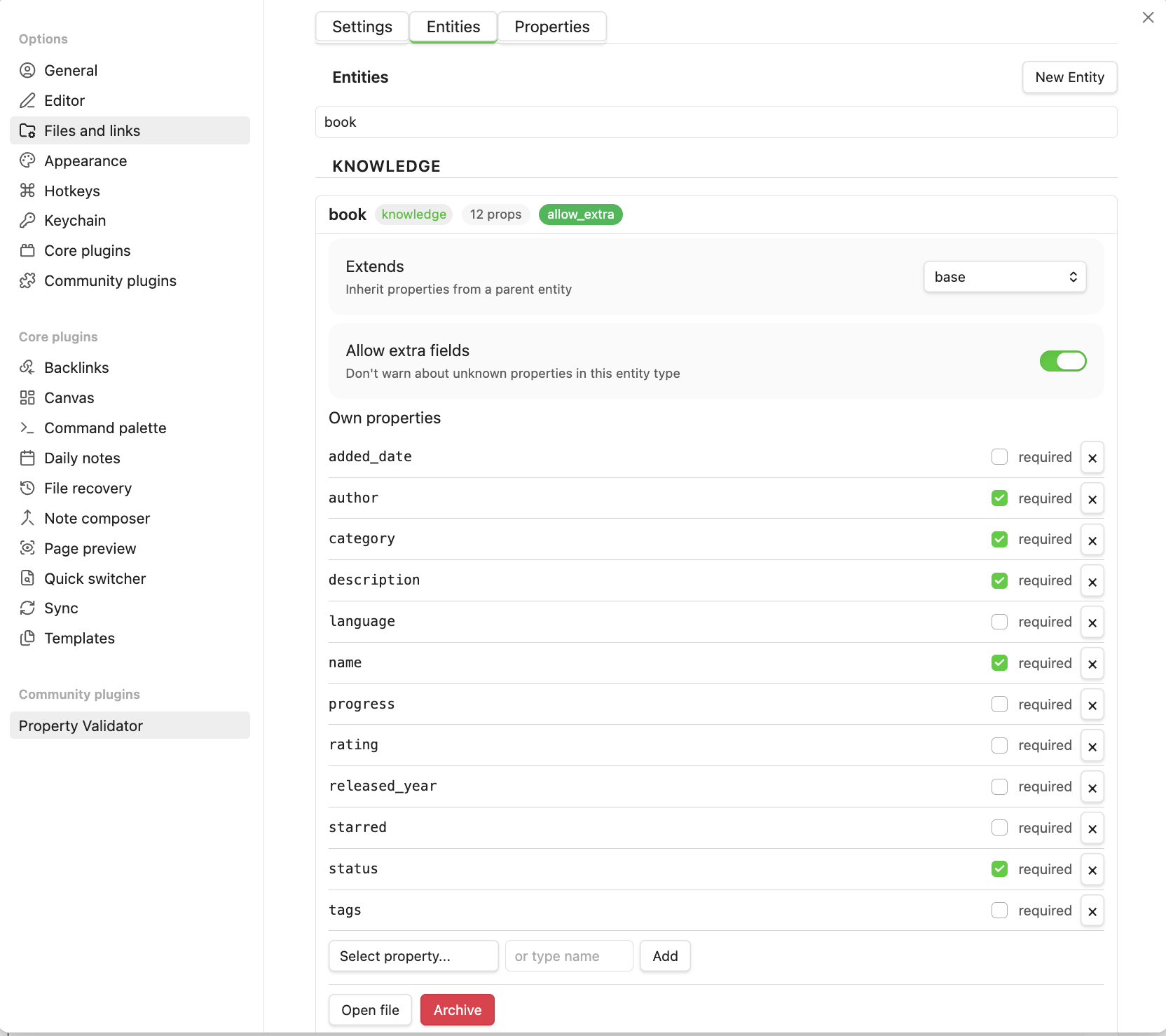The width and height of the screenshot is (1166, 1036).
Task: Archive the book entity
Action: (x=457, y=1009)
